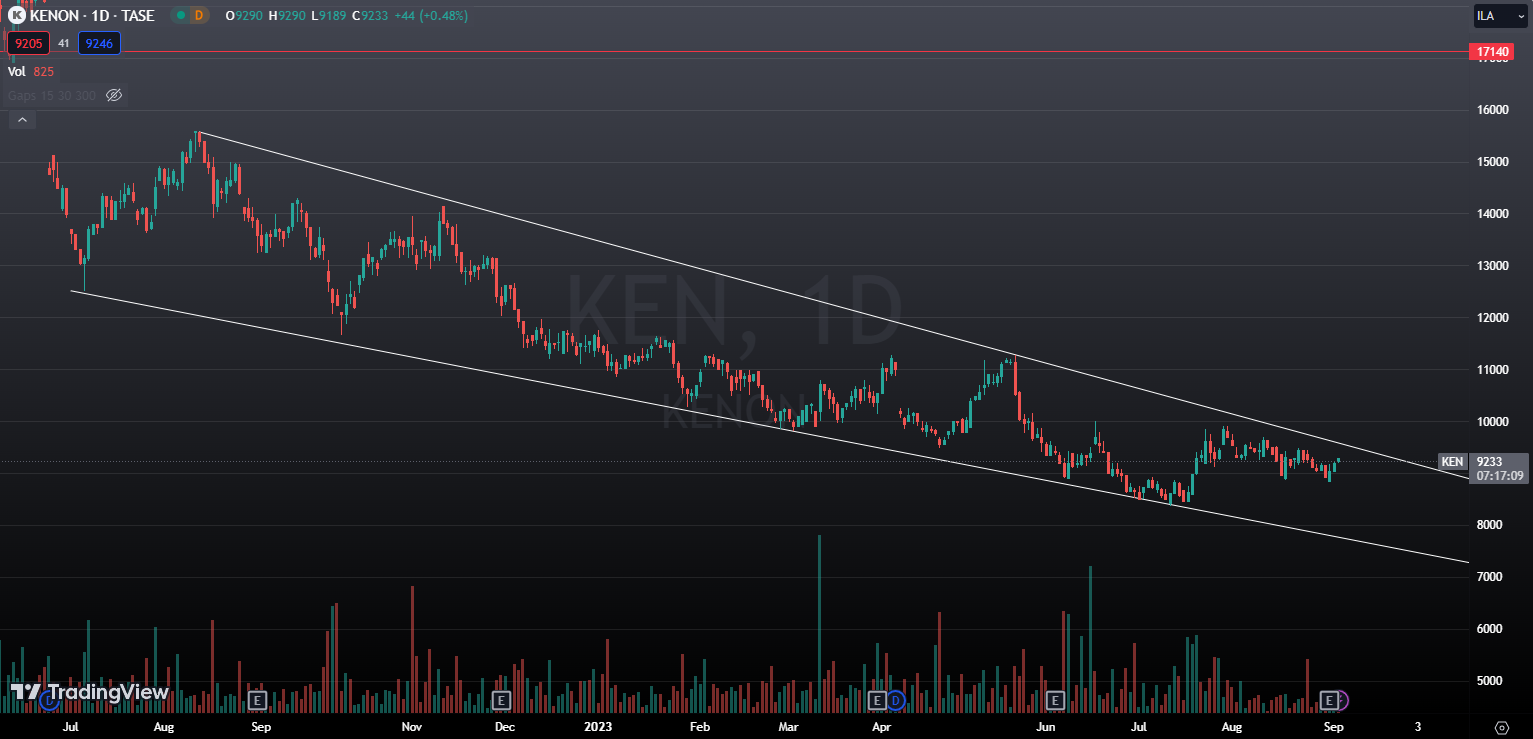Click the KENON symbol logo icon

coord(17,15)
